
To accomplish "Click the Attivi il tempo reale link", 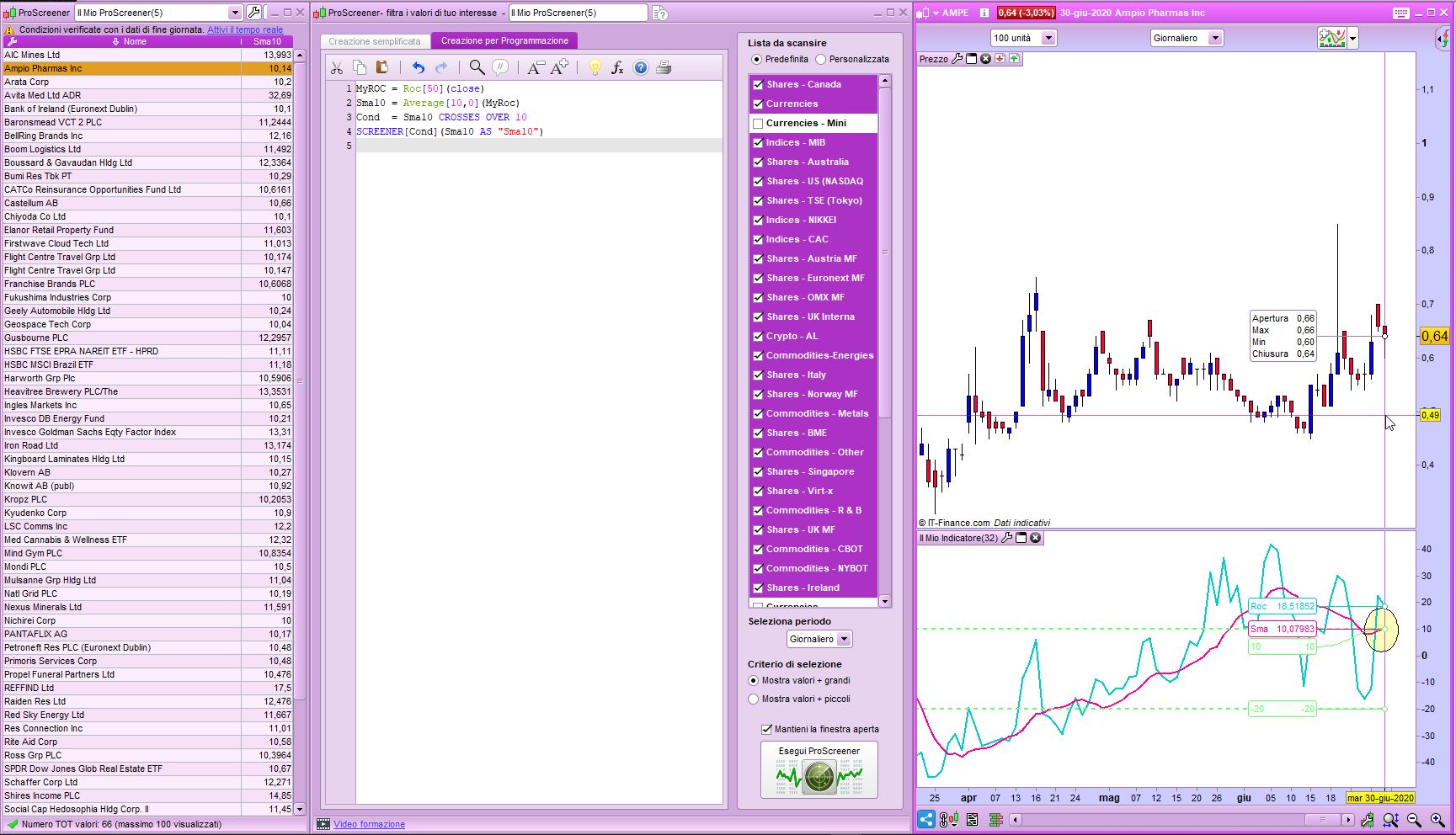I will pos(245,29).
